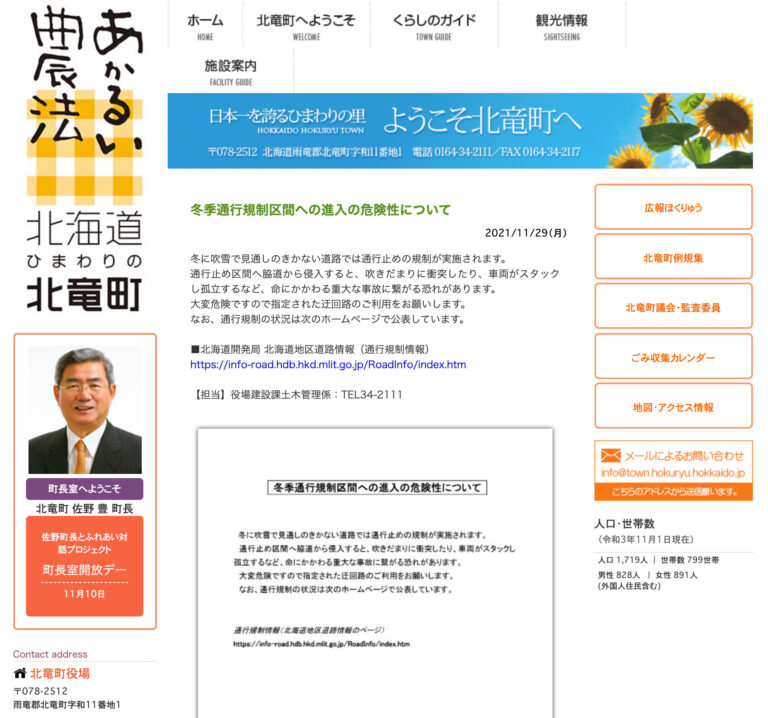The height and width of the screenshot is (718, 768).
Task: Click the 北竜町 site logo
Action: [84, 158]
